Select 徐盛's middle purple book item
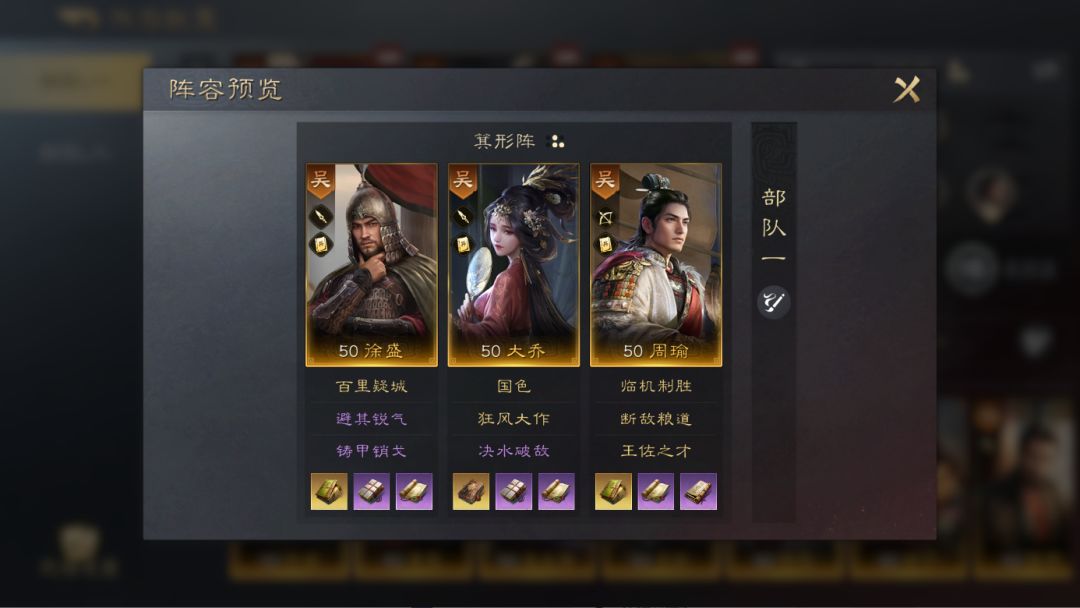The height and width of the screenshot is (608, 1080). pos(371,491)
